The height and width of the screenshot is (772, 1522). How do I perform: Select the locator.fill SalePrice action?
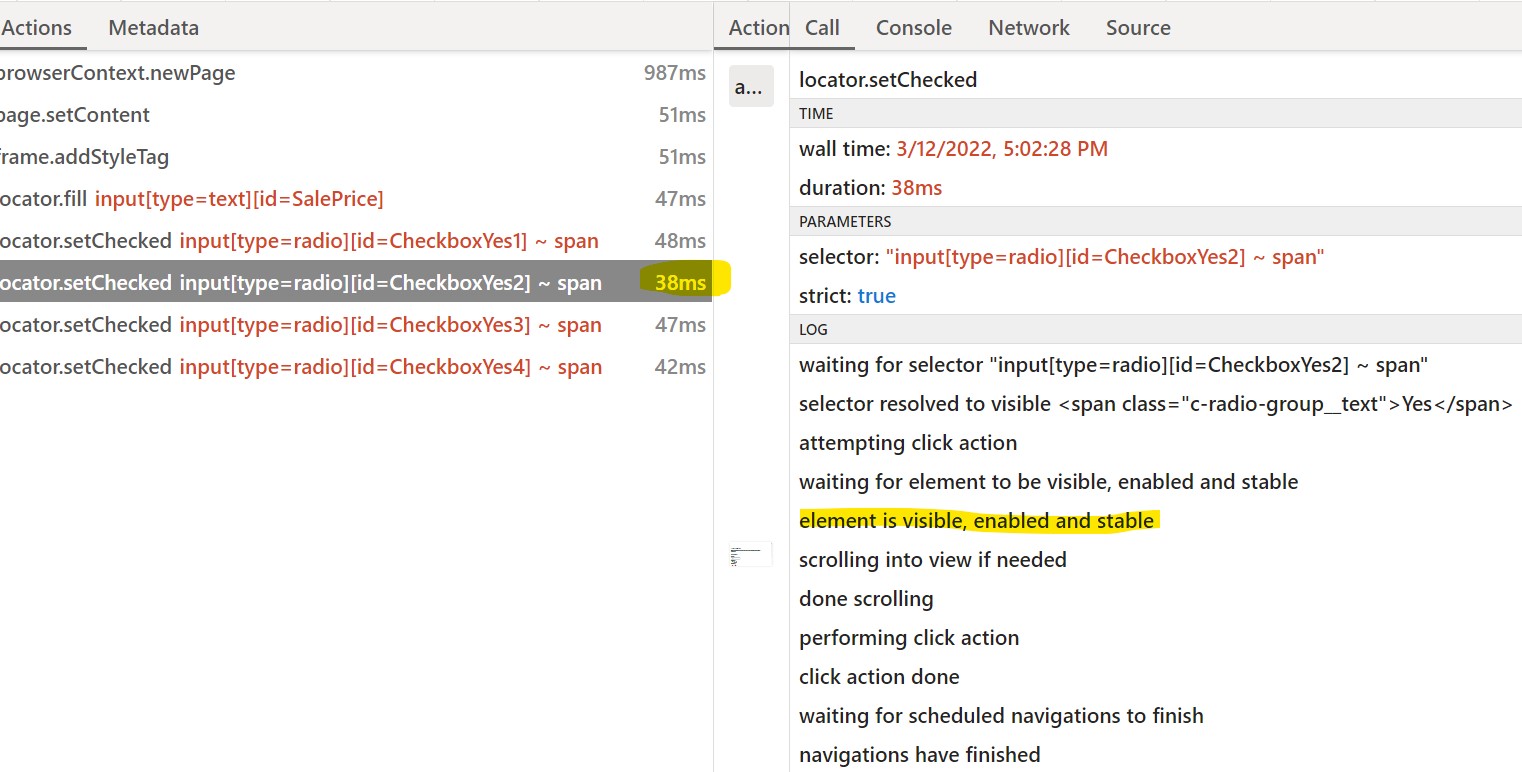click(190, 198)
